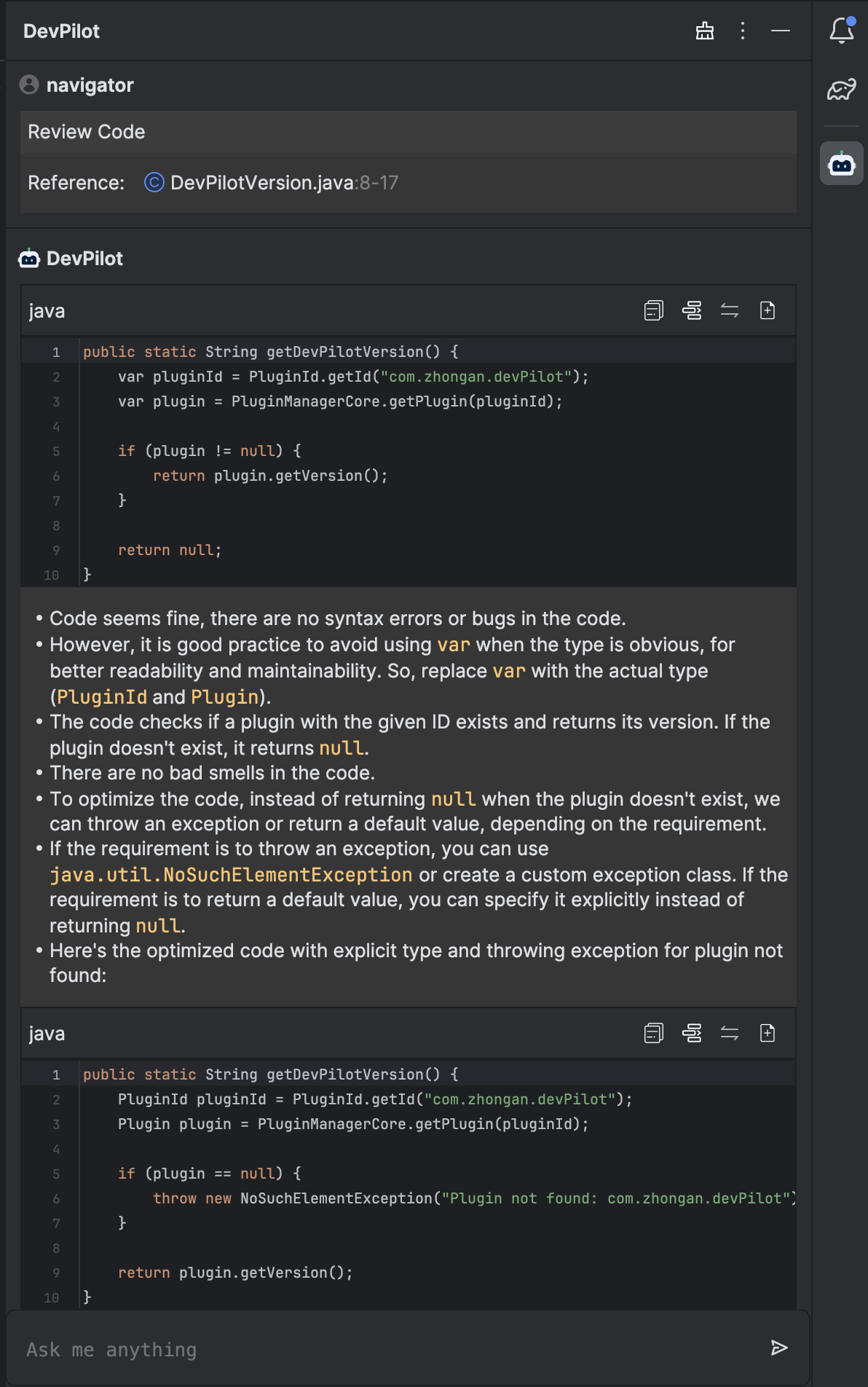The width and height of the screenshot is (868, 1387).
Task: Open DevPilotVersion.java reference link
Action: click(284, 183)
